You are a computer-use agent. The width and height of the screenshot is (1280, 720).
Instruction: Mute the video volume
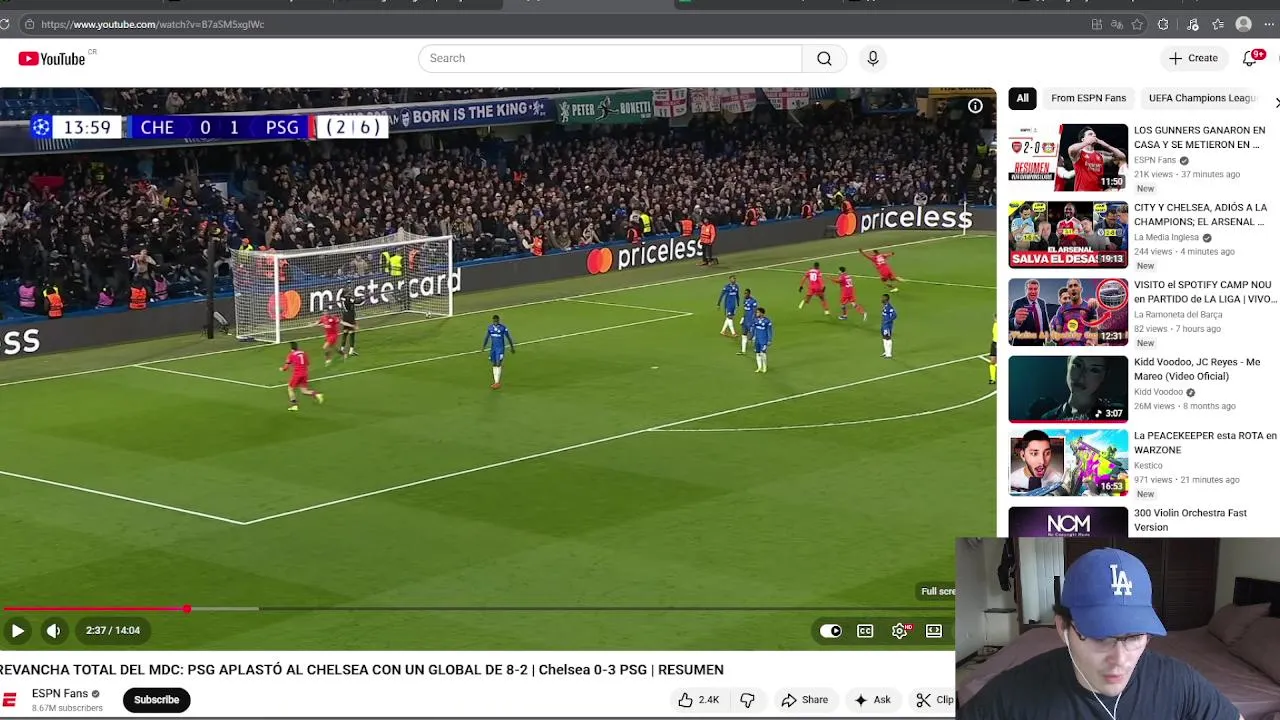(54, 630)
